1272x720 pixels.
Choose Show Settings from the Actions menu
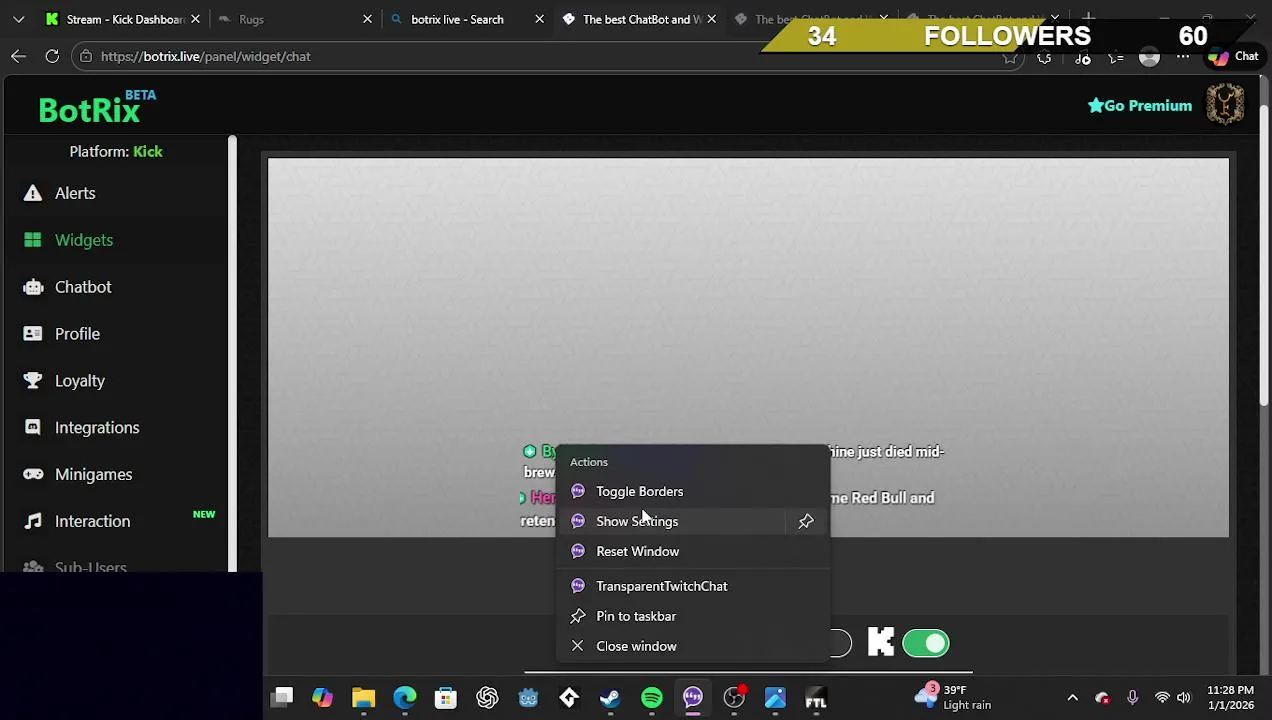point(637,521)
